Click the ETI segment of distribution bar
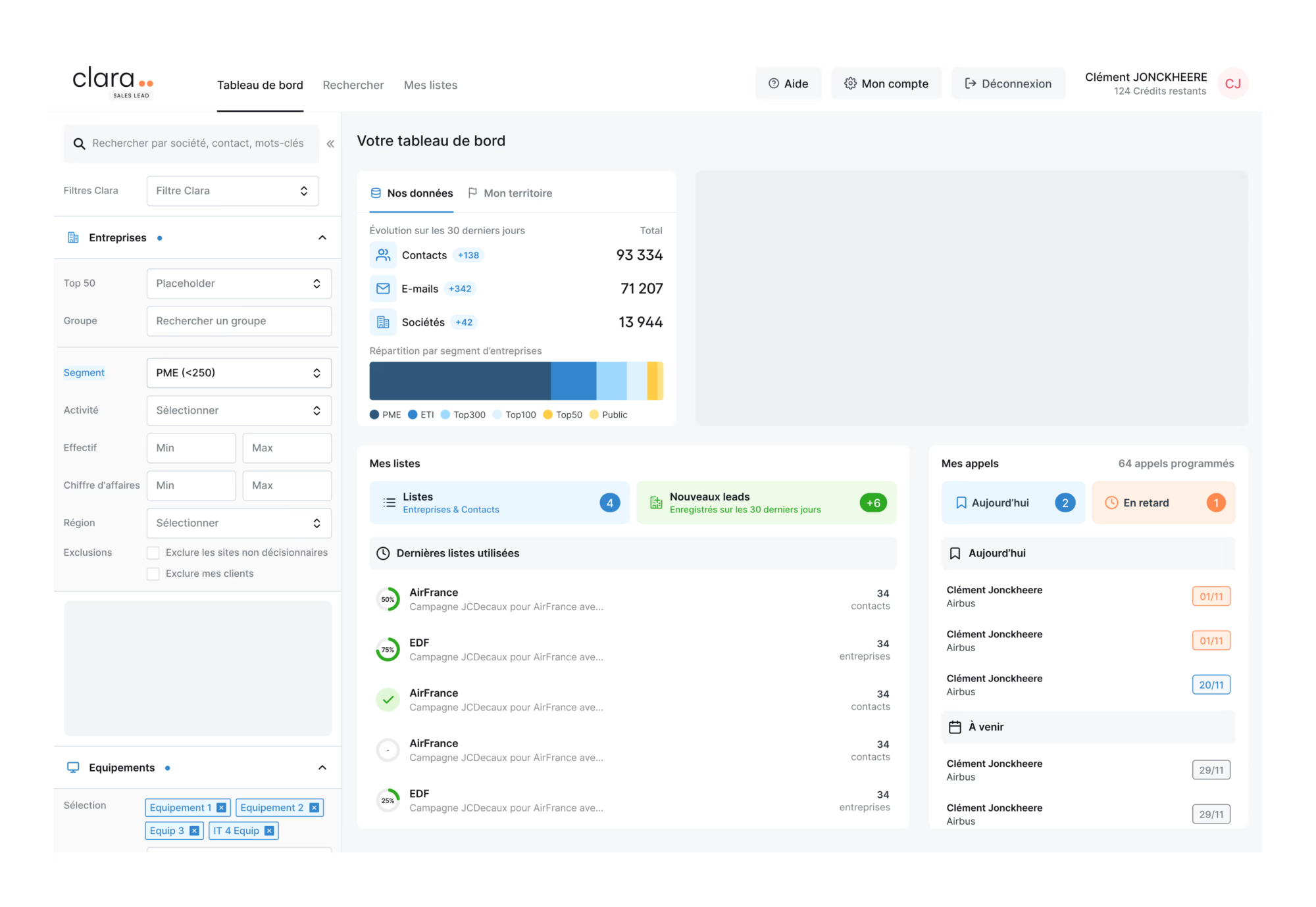 click(x=573, y=381)
